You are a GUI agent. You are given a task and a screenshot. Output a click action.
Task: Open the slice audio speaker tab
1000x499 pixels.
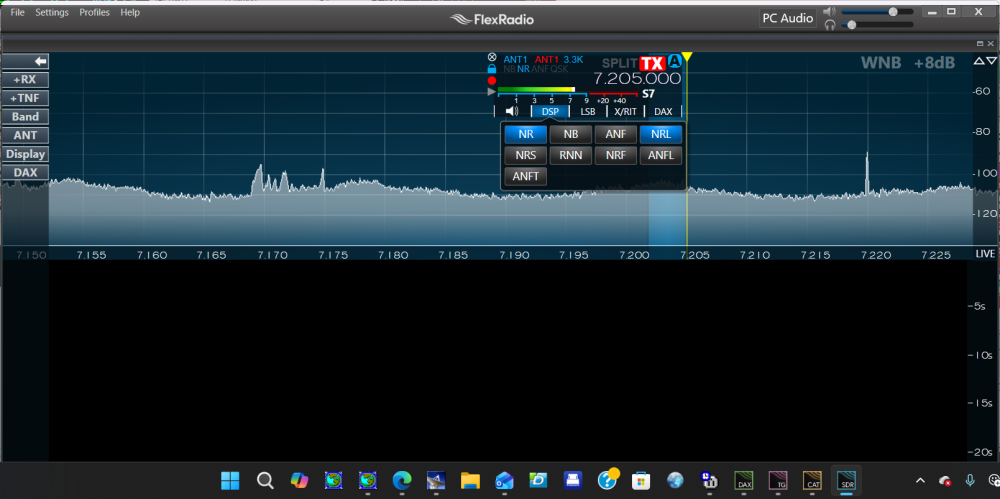point(511,111)
